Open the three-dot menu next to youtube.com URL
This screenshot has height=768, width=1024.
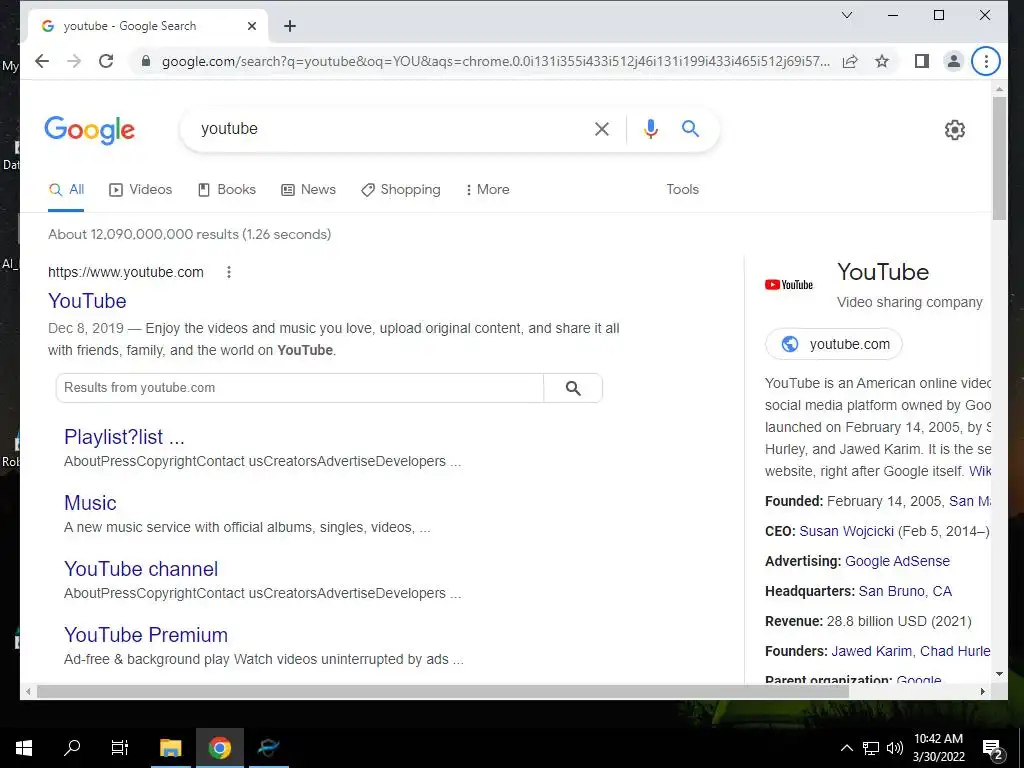(x=229, y=272)
